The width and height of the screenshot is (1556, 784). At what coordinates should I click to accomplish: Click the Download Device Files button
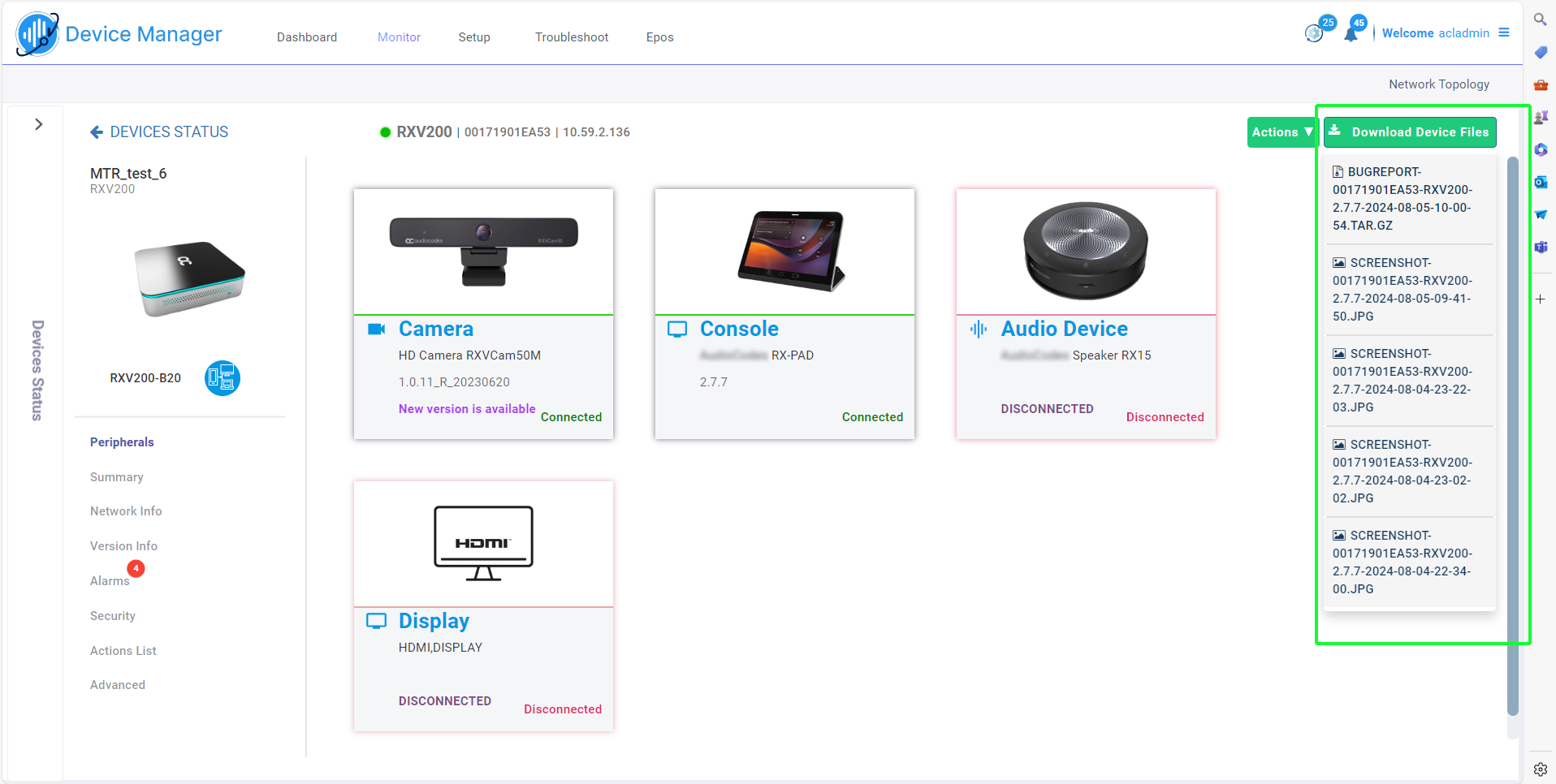click(1410, 132)
